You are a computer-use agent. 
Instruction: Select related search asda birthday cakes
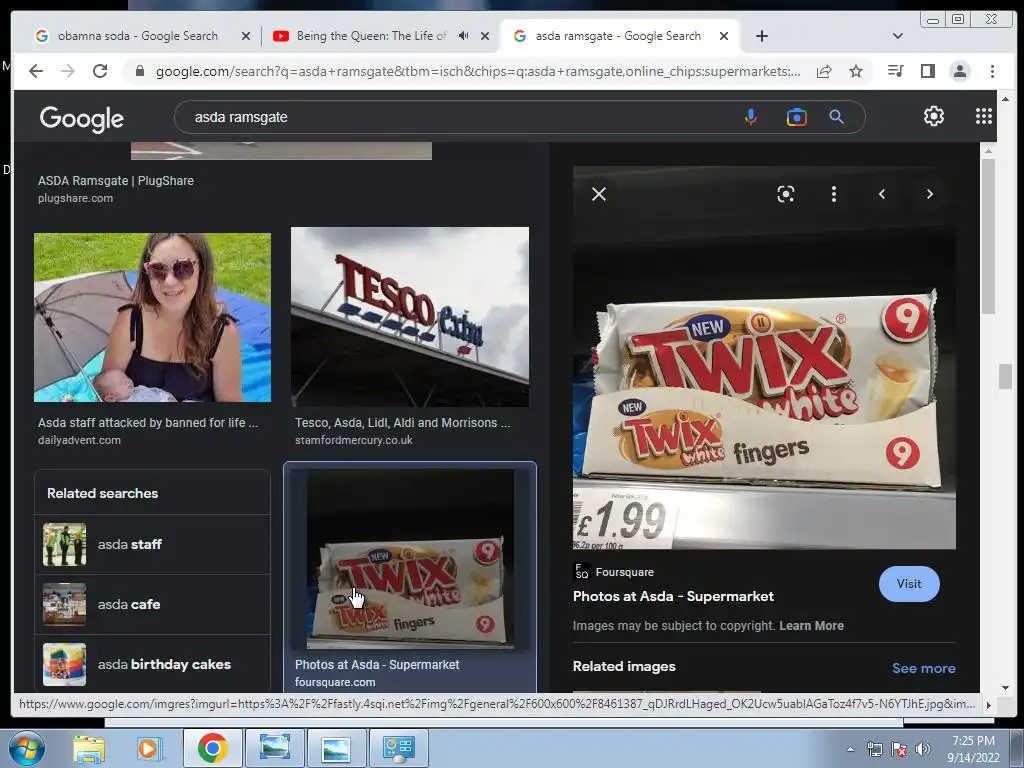point(152,664)
